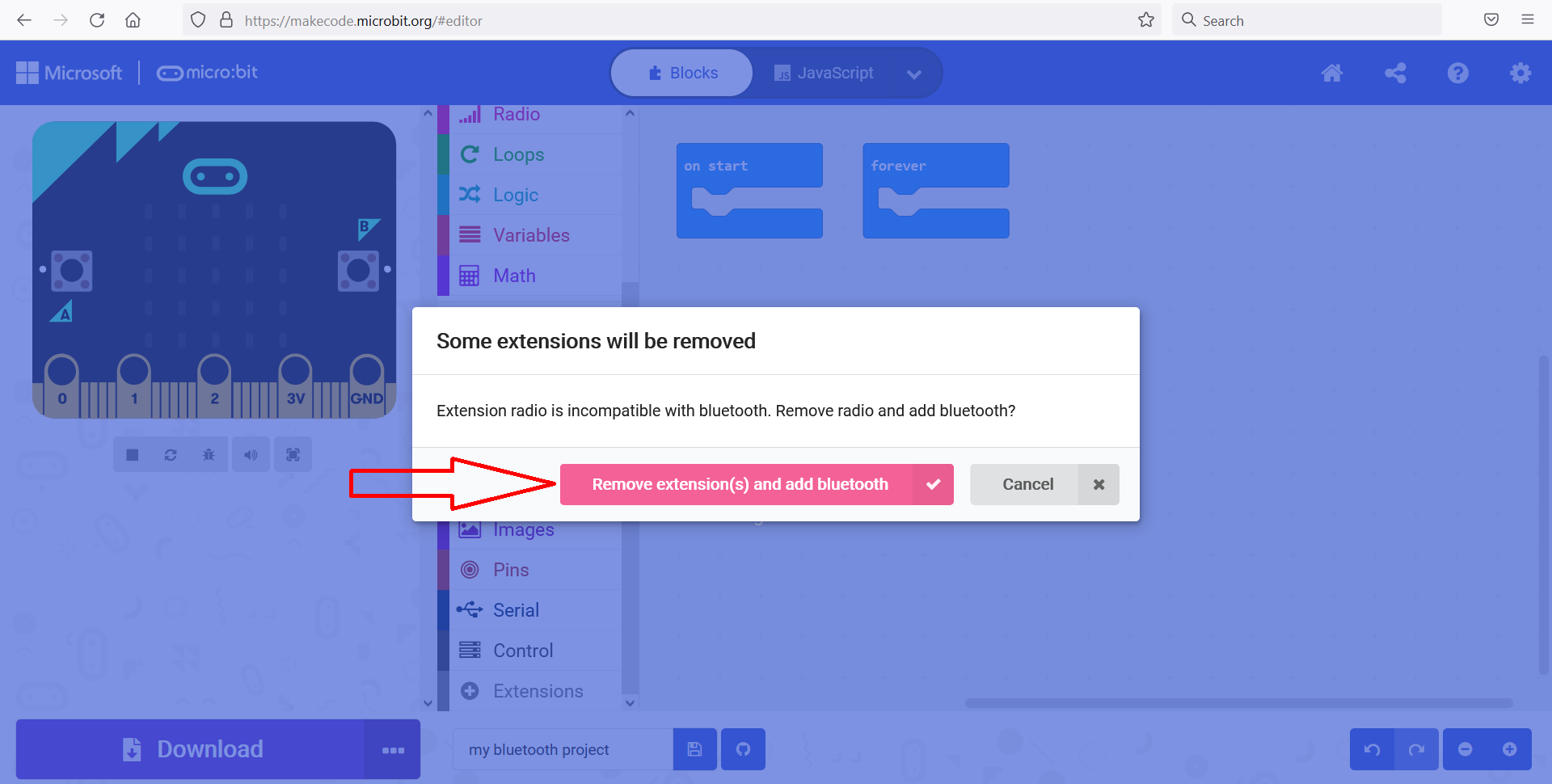Click the micro:bit logo
1552x784 pixels.
coord(207,73)
